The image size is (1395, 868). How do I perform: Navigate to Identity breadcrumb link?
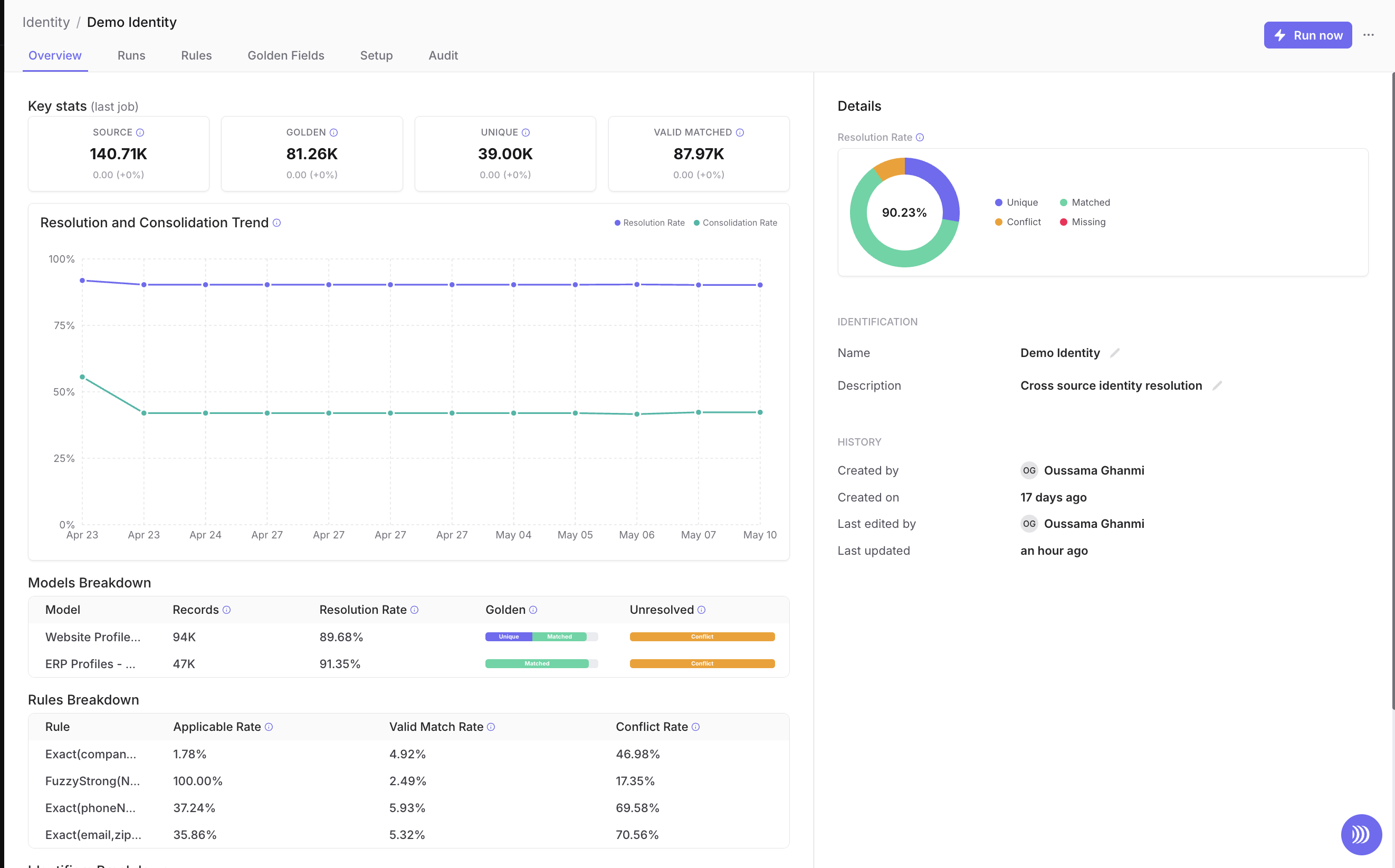click(46, 22)
